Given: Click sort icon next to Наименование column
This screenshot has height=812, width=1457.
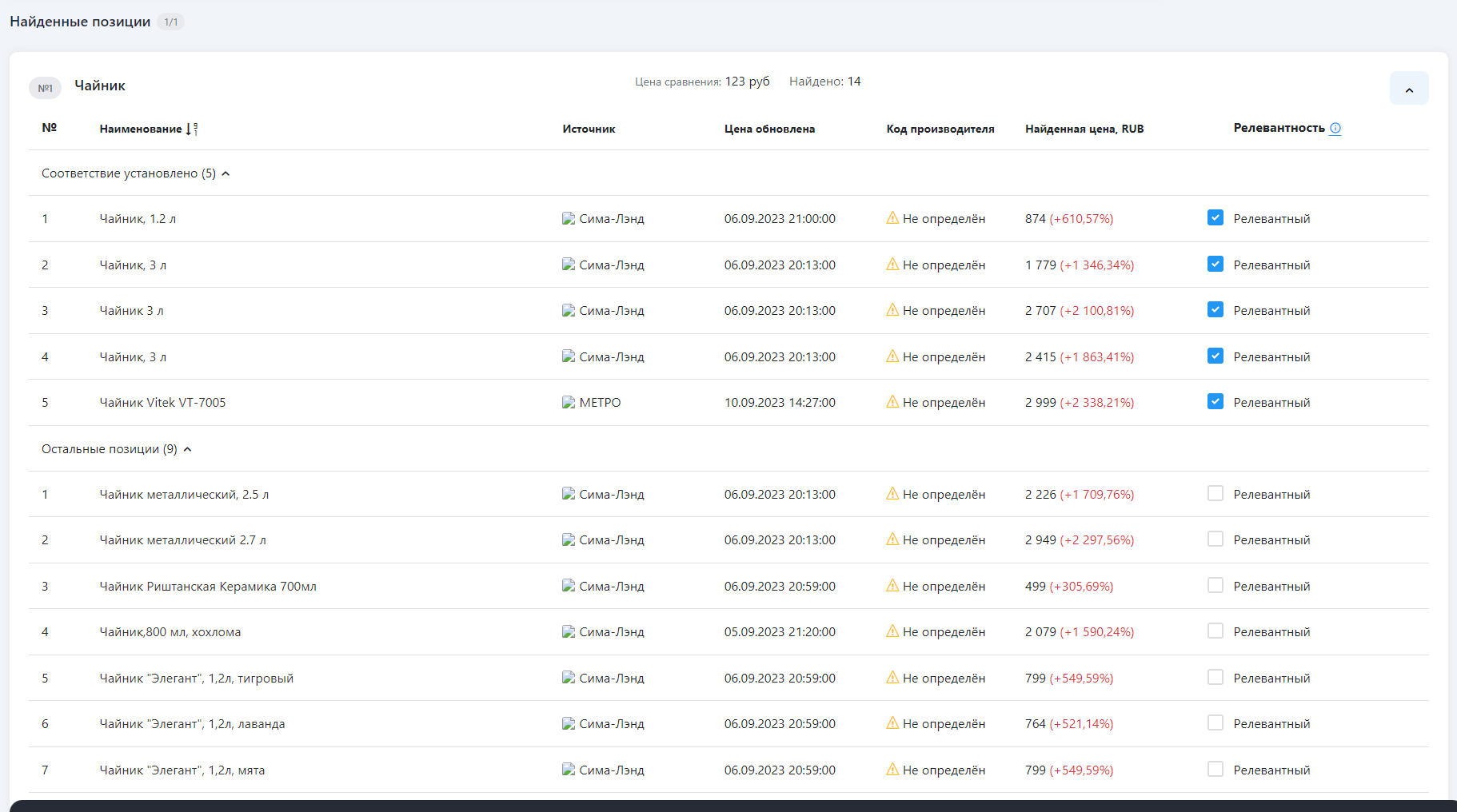Looking at the screenshot, I should point(192,129).
